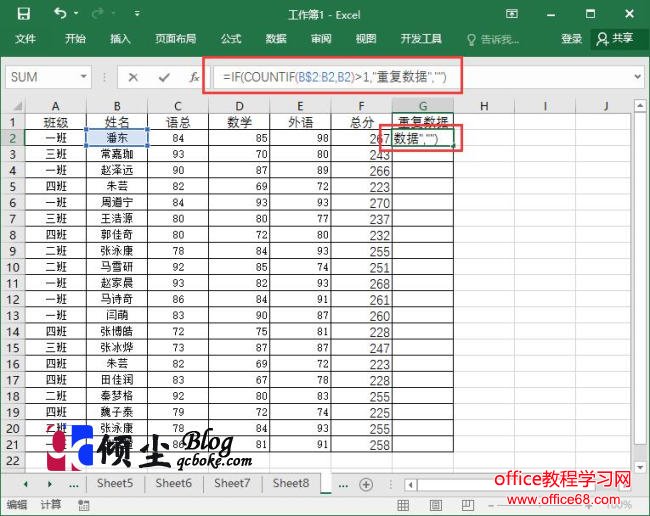Click the Save icon in quick access toolbar
Viewport: 650px width, 516px height.
pyautogui.click(x=24, y=14)
